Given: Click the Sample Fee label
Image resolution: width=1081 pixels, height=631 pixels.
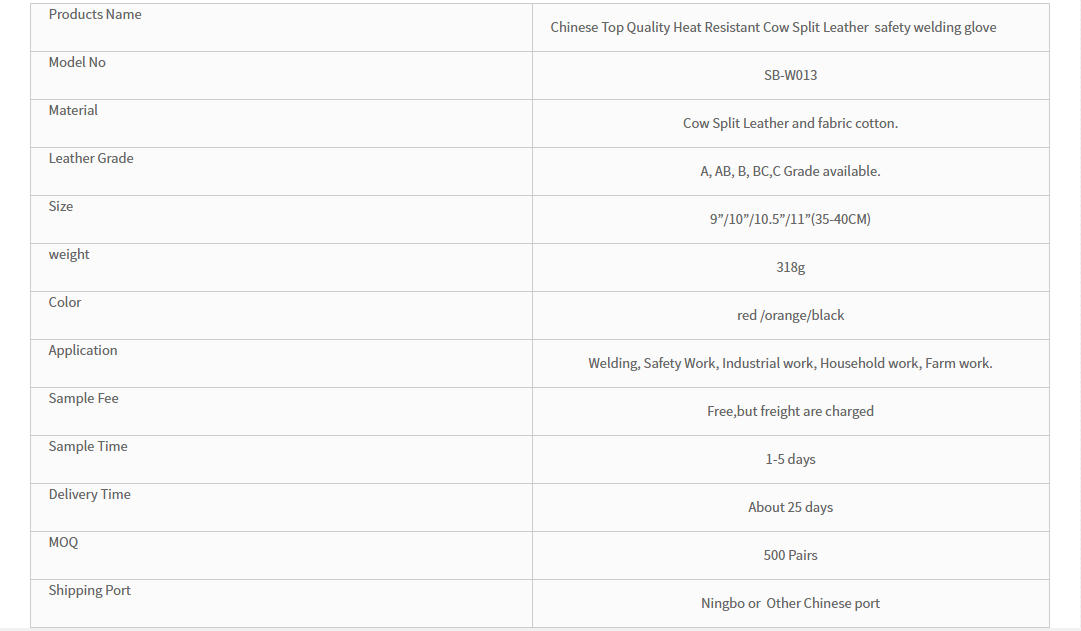Looking at the screenshot, I should point(83,398).
